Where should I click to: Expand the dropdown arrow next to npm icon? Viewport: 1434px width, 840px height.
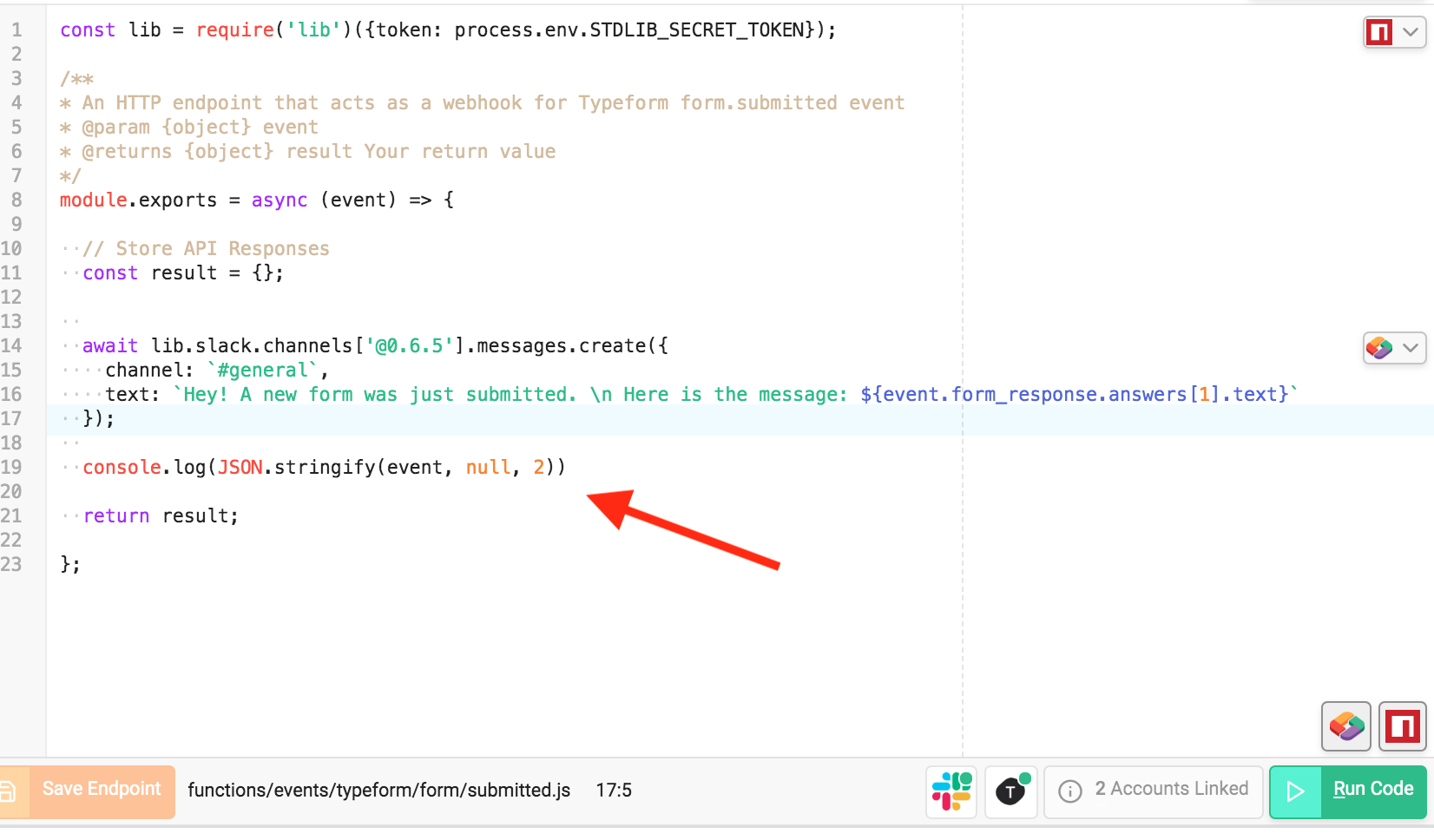[1411, 32]
